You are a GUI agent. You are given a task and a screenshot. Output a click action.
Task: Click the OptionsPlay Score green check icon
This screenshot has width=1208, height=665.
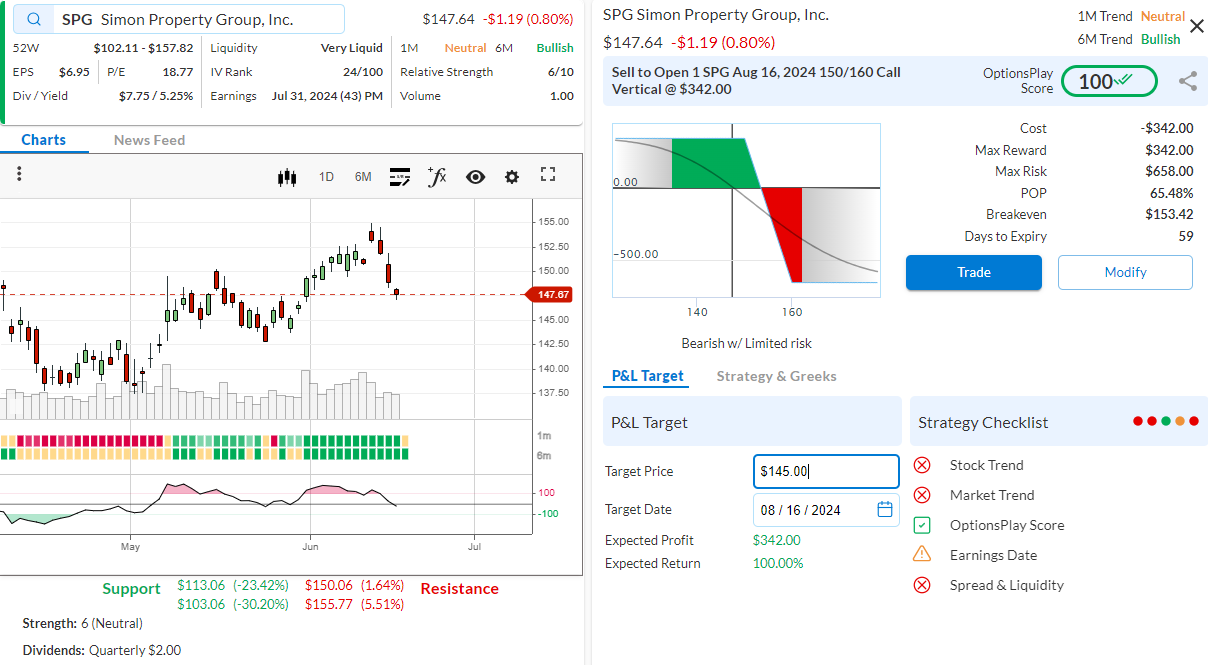[x=922, y=525]
